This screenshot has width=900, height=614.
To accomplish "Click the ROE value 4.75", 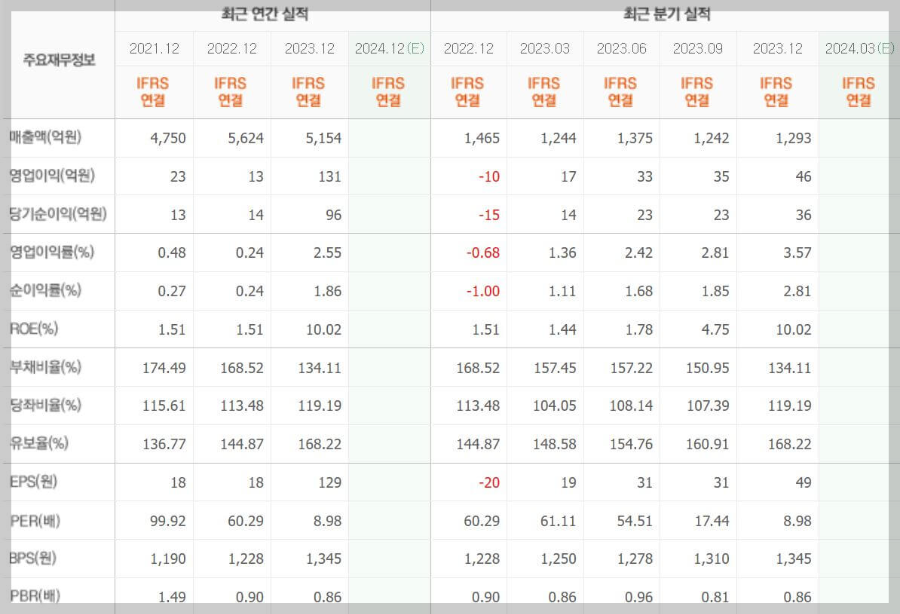I will pyautogui.click(x=715, y=330).
